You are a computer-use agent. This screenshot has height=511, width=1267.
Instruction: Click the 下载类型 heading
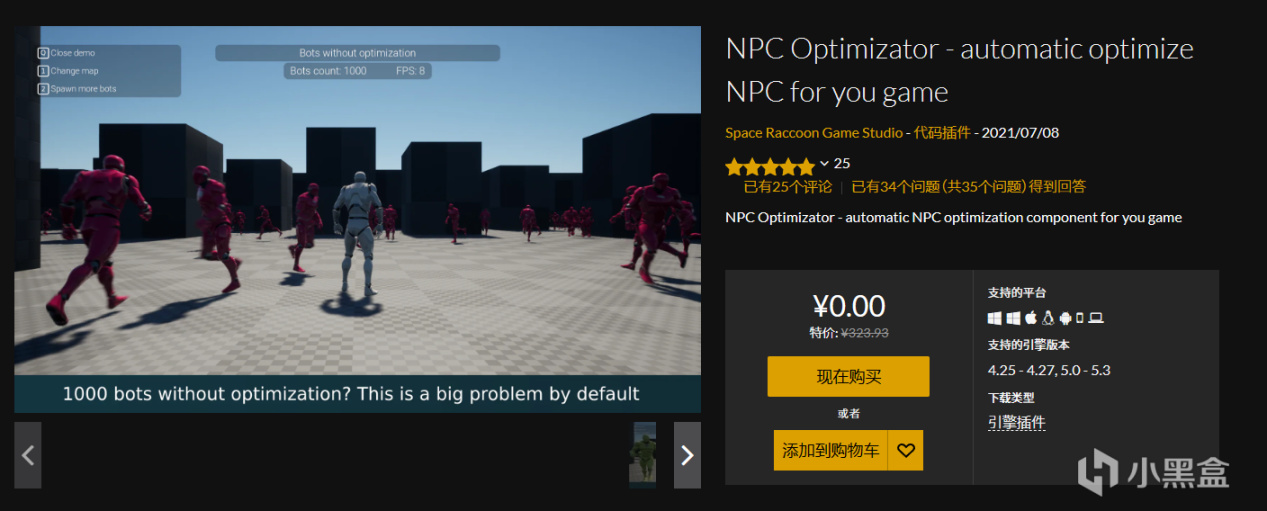pos(1010,397)
